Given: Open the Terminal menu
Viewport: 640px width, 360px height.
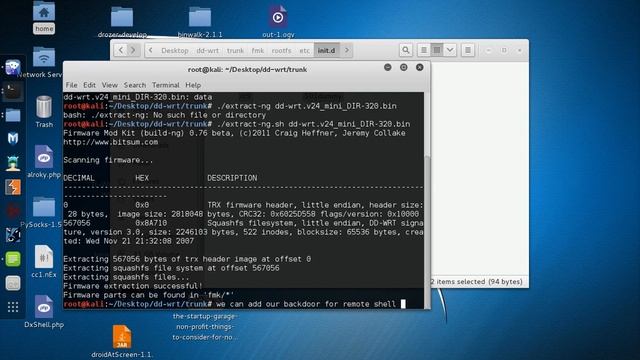Looking at the screenshot, I should (166, 85).
